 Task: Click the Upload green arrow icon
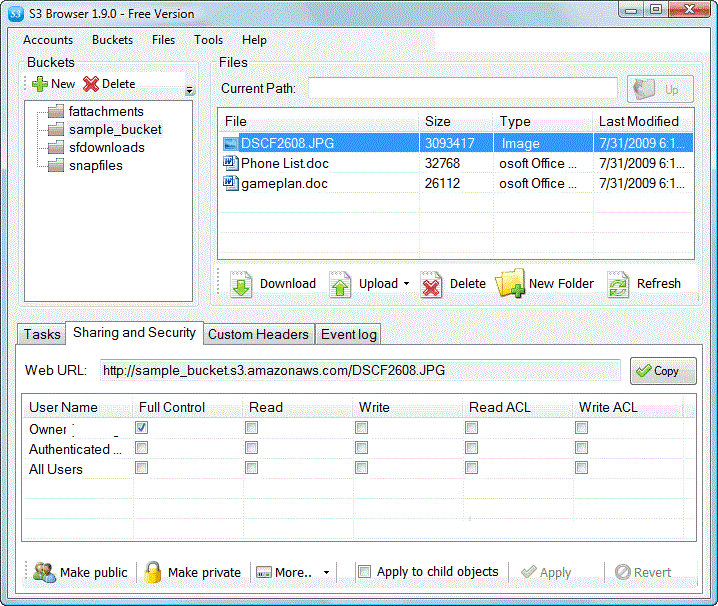(x=341, y=284)
